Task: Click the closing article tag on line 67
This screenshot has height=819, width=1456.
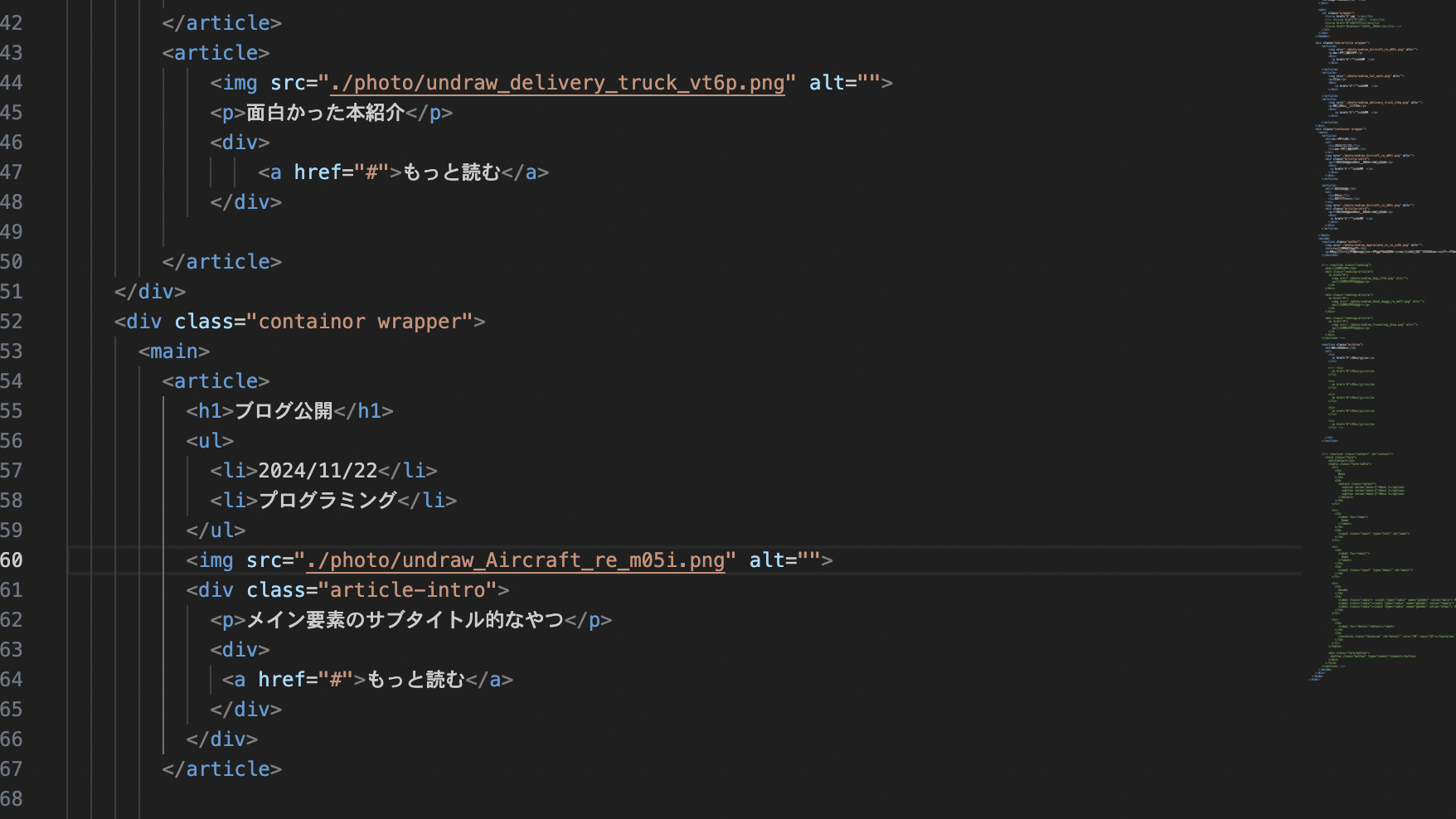Action: 222,769
